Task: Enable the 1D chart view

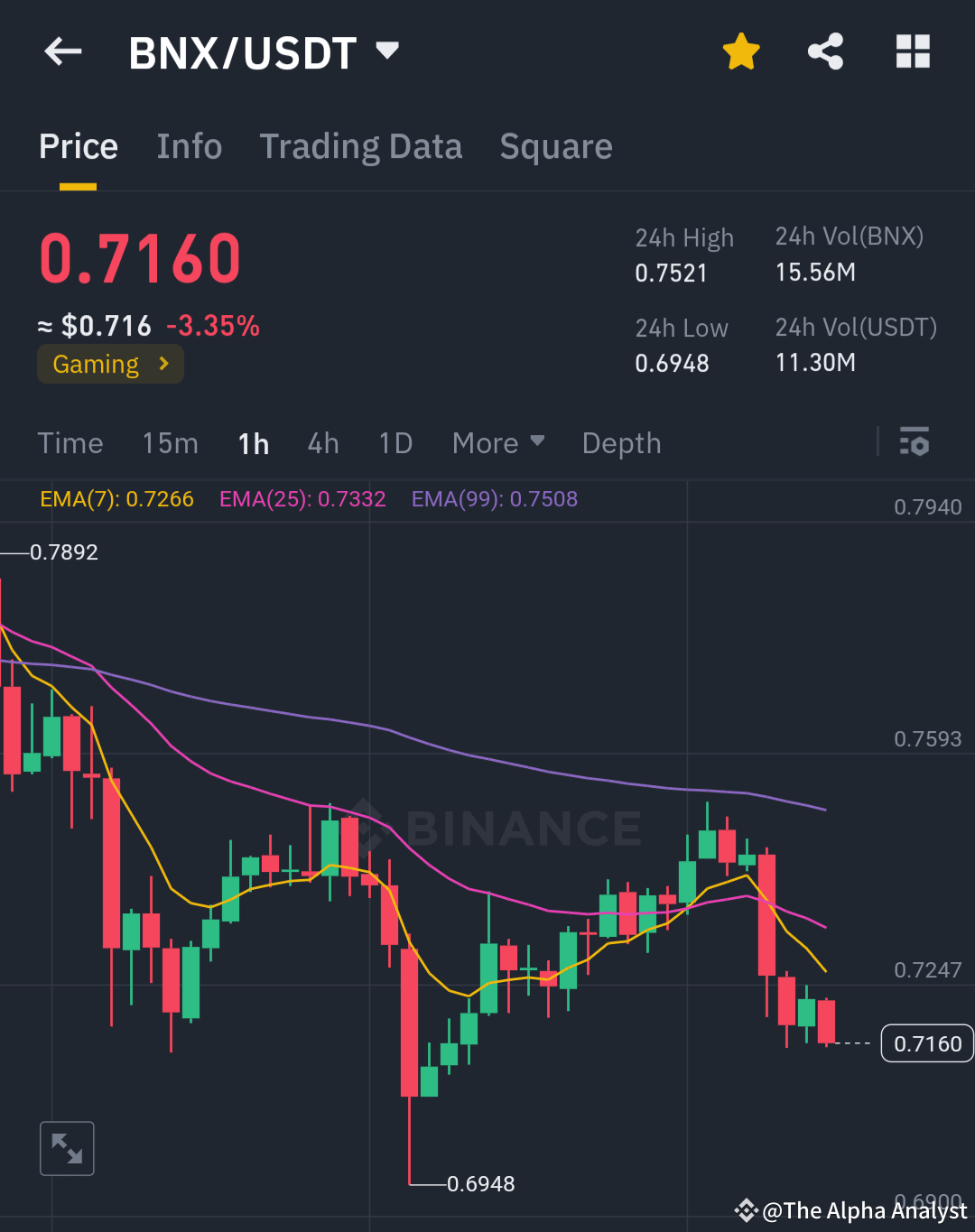Action: [x=395, y=443]
